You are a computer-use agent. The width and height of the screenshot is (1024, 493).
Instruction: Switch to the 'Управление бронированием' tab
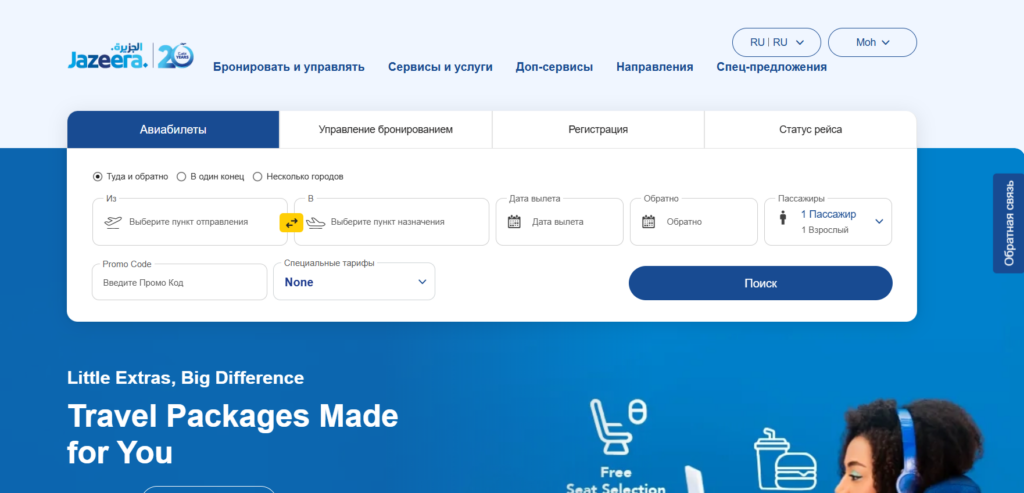point(385,130)
